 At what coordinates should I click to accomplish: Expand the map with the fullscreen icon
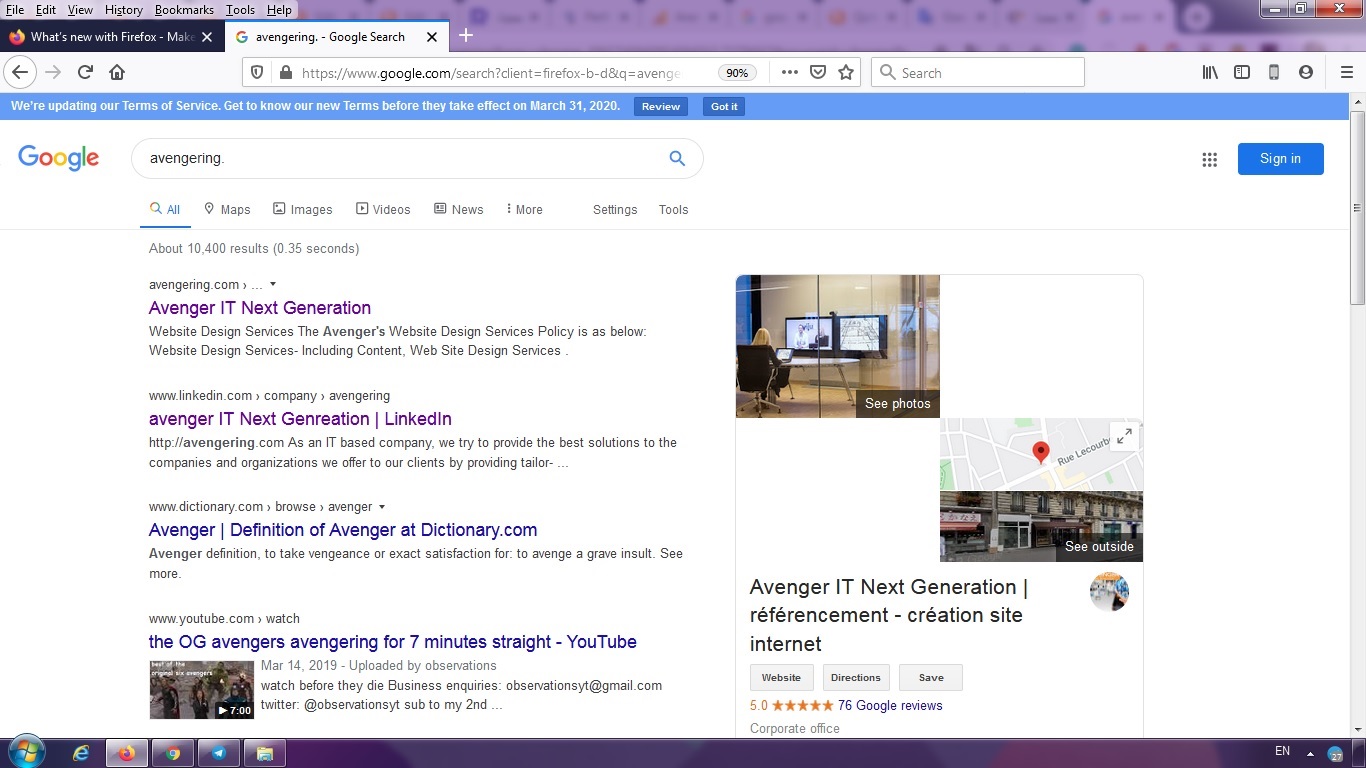(1124, 436)
